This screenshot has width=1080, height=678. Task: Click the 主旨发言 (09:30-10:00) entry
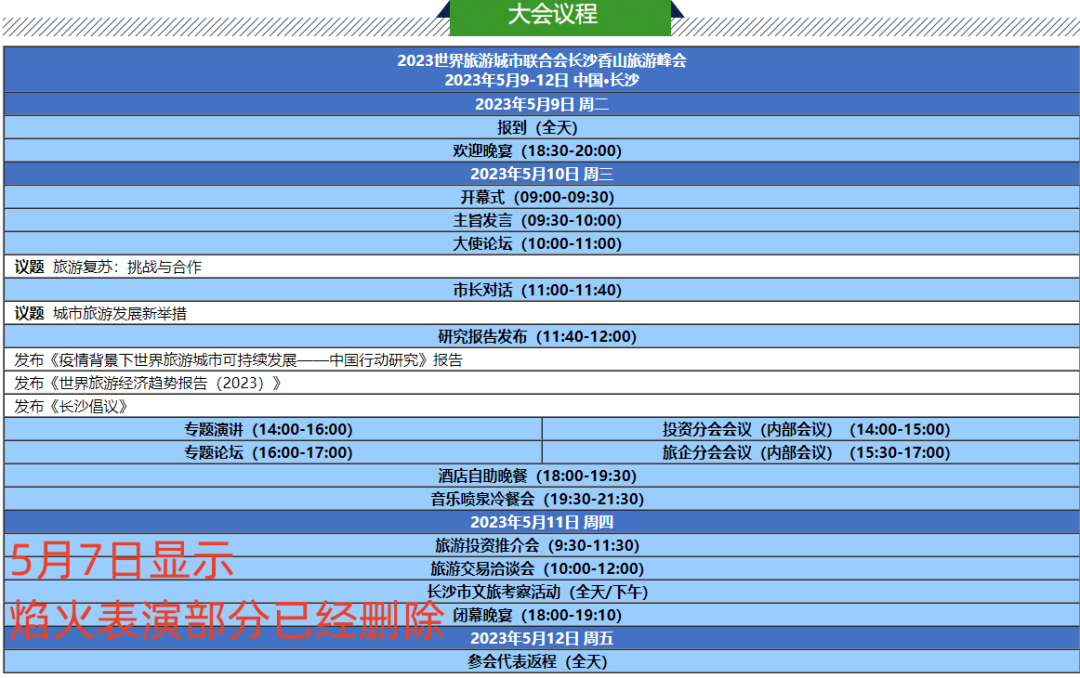pyautogui.click(x=537, y=220)
